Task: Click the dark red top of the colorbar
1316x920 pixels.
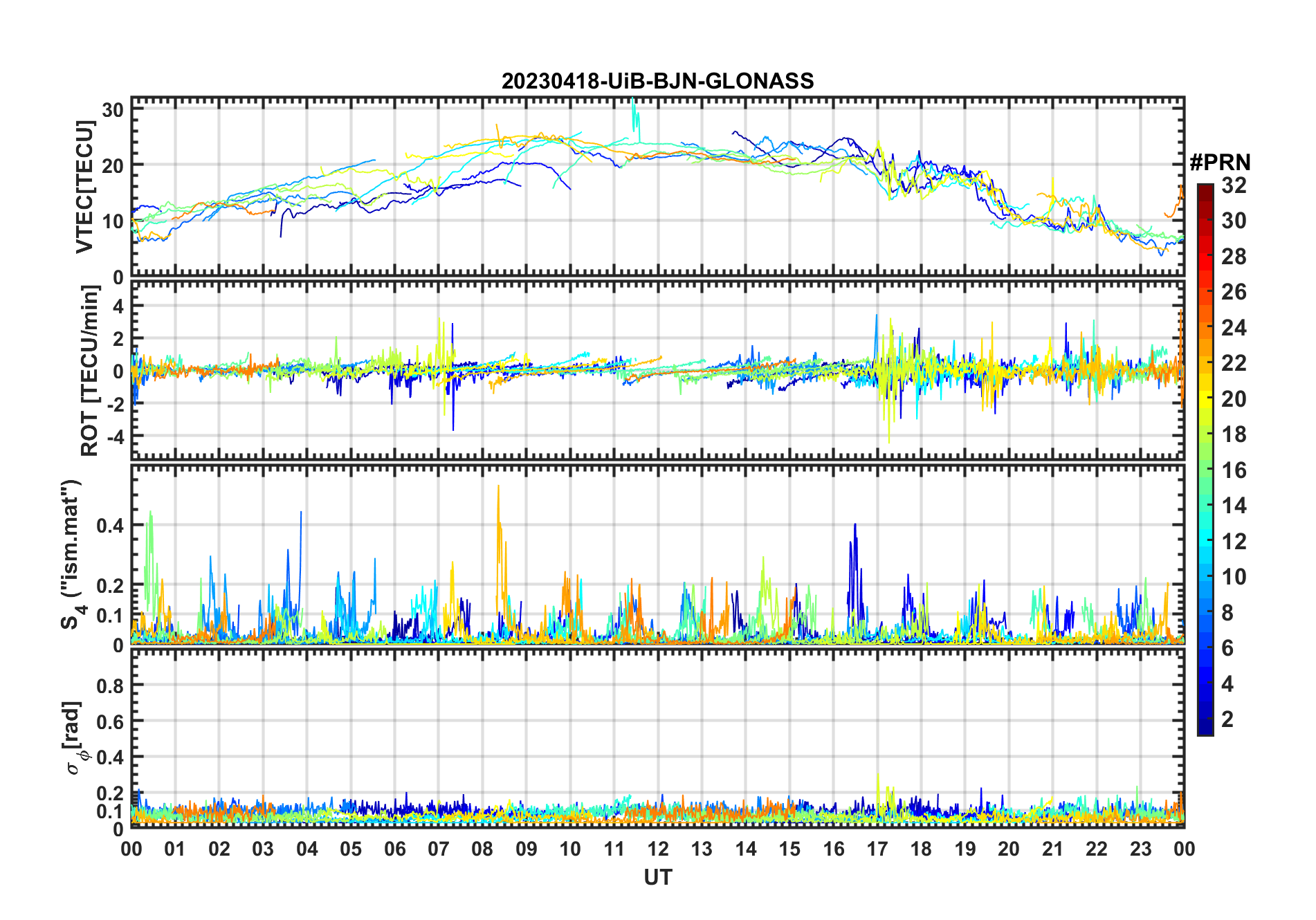Action: pyautogui.click(x=1205, y=189)
